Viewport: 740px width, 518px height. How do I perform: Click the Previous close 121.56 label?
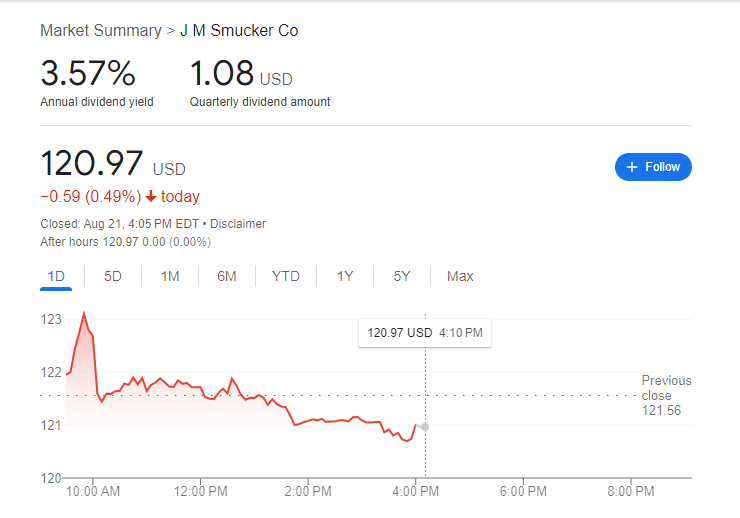[x=666, y=395]
